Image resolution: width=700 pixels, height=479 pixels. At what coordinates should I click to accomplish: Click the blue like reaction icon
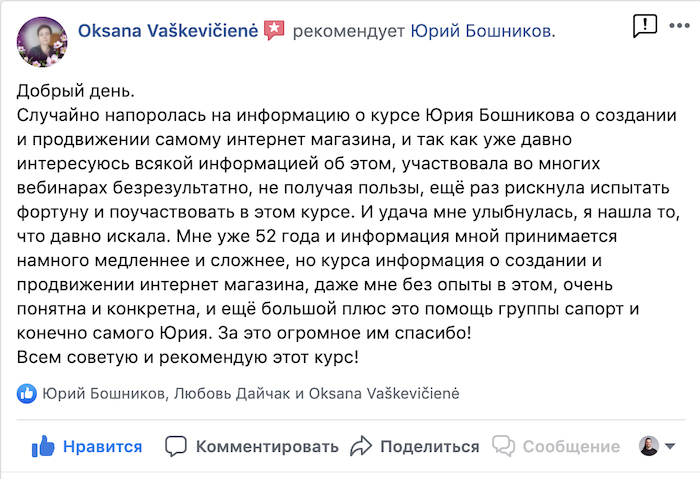coord(27,394)
